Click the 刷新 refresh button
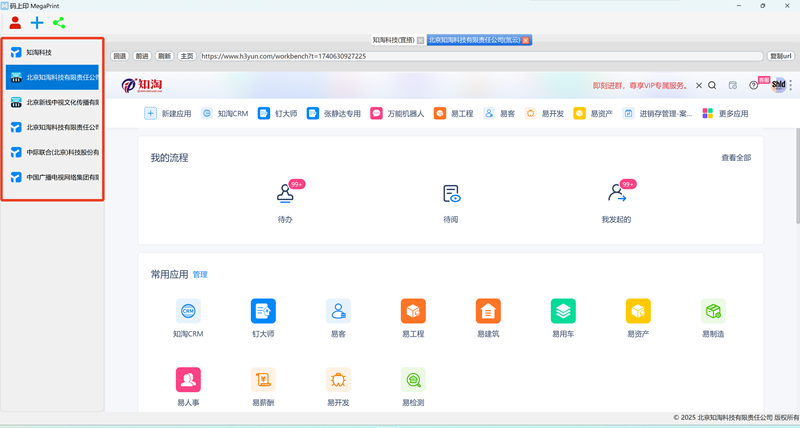 164,56
